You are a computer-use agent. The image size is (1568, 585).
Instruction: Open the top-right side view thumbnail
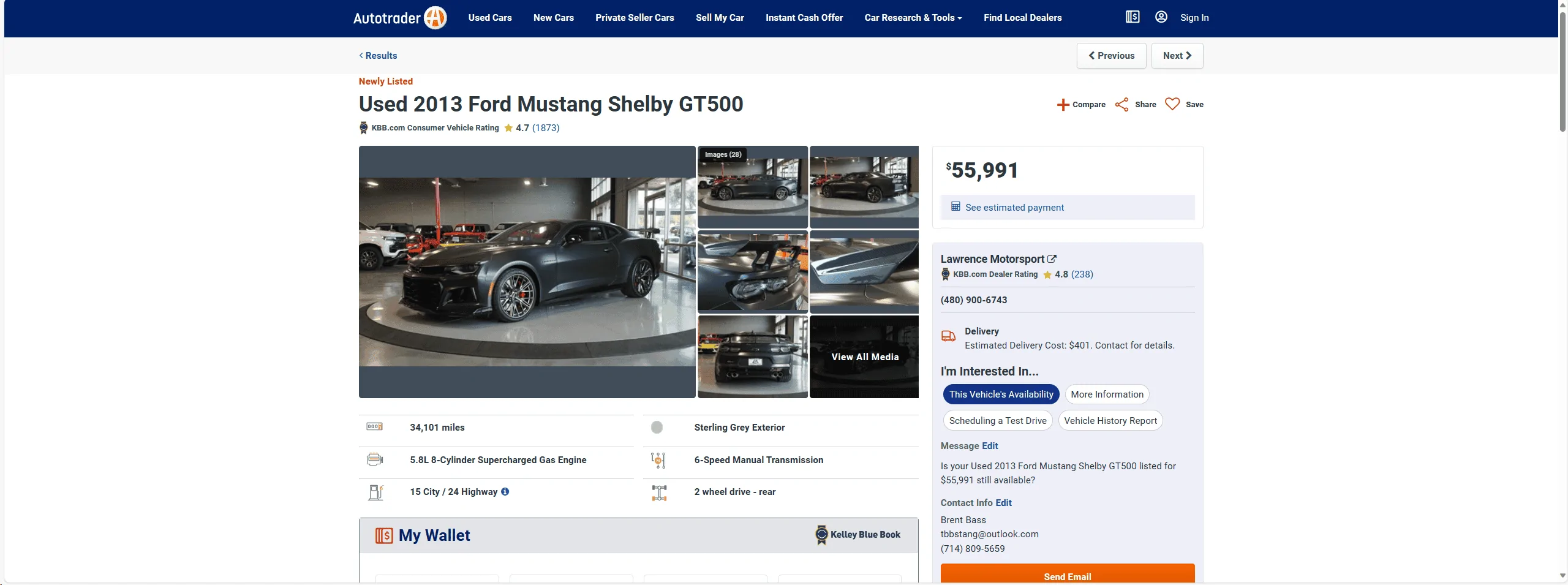[864, 187]
